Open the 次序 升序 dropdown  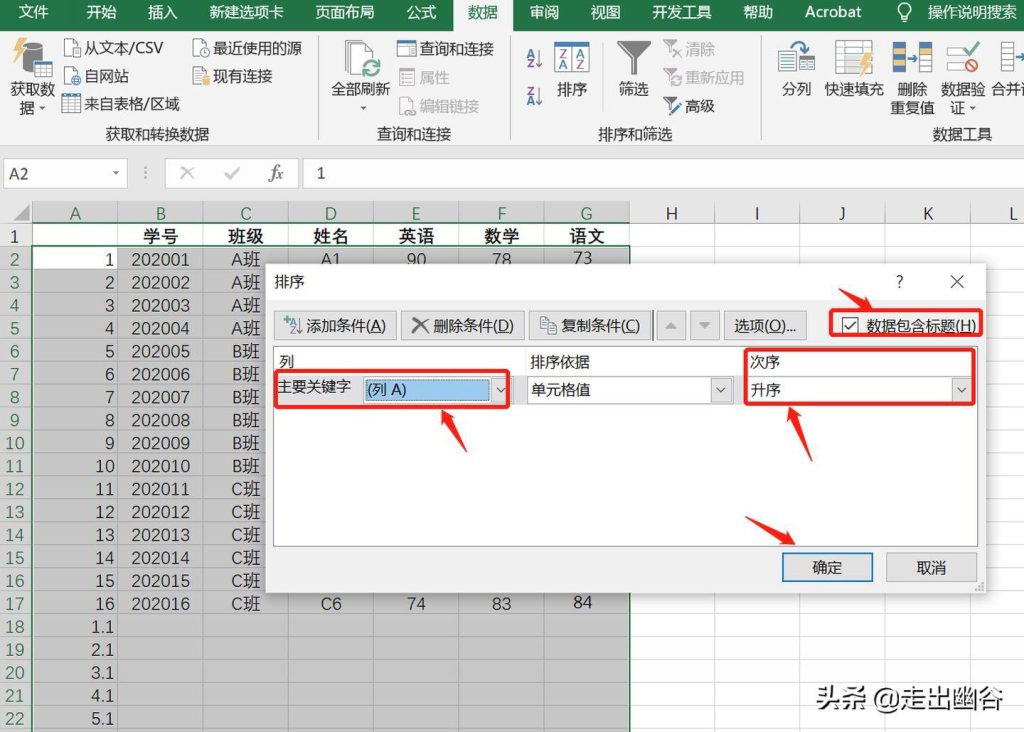pos(961,390)
